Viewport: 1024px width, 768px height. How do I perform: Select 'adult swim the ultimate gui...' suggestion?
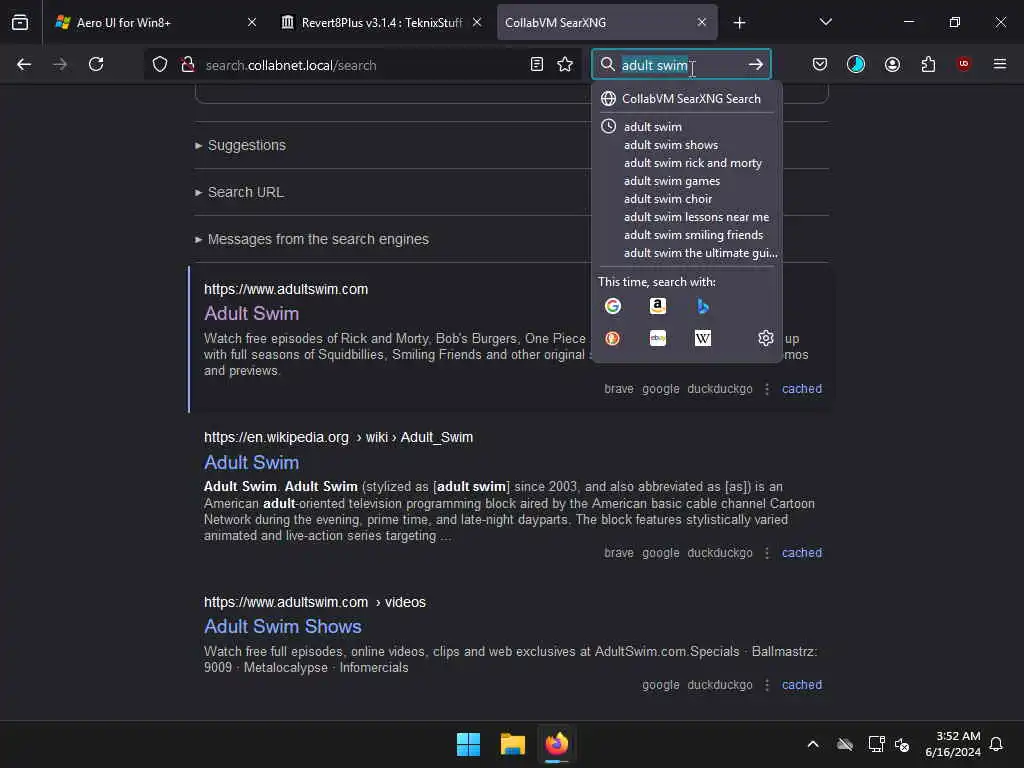coord(686,253)
